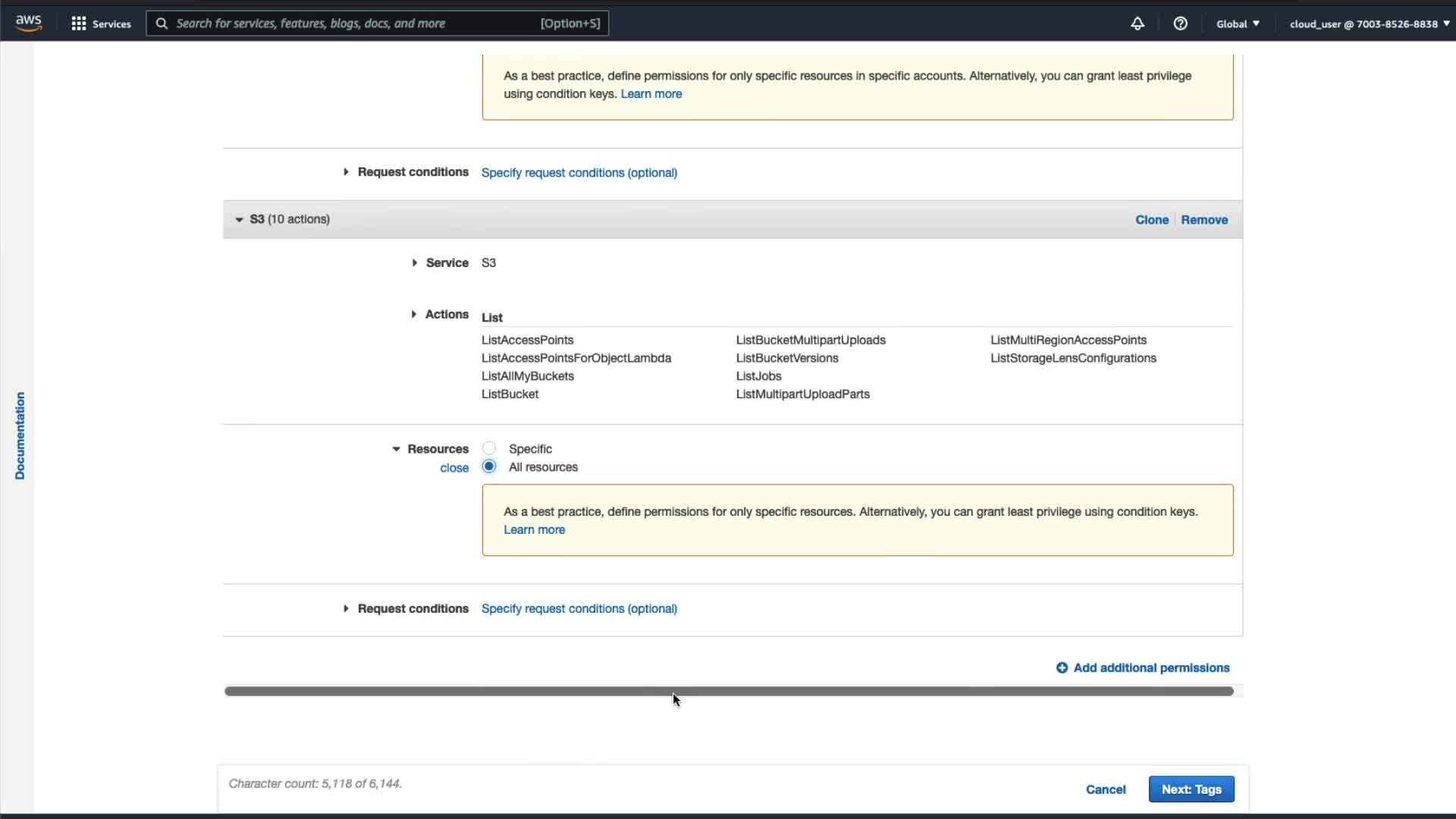Image resolution: width=1456 pixels, height=819 pixels.
Task: Expand the Service row arrow
Action: pyautogui.click(x=414, y=262)
